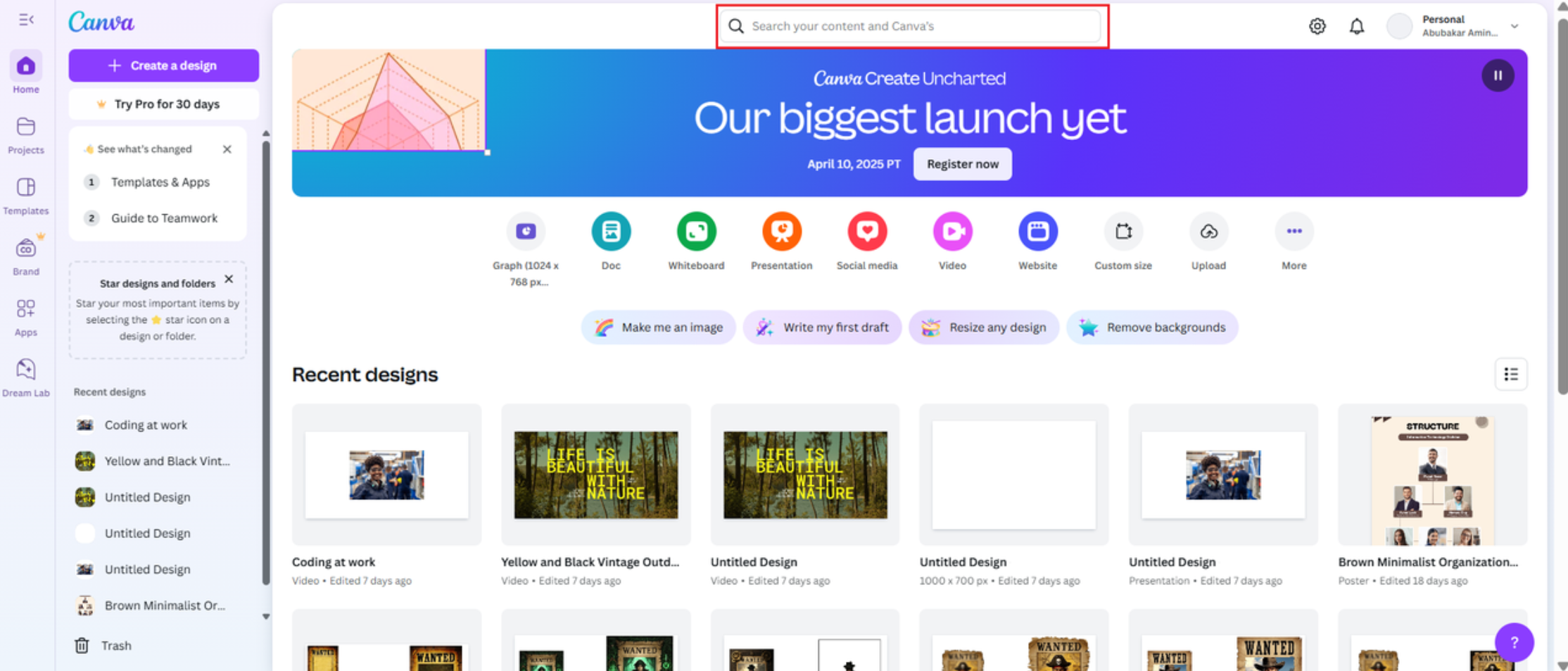Click 'See what's changed' label
This screenshot has height=671, width=1568.
pos(144,149)
